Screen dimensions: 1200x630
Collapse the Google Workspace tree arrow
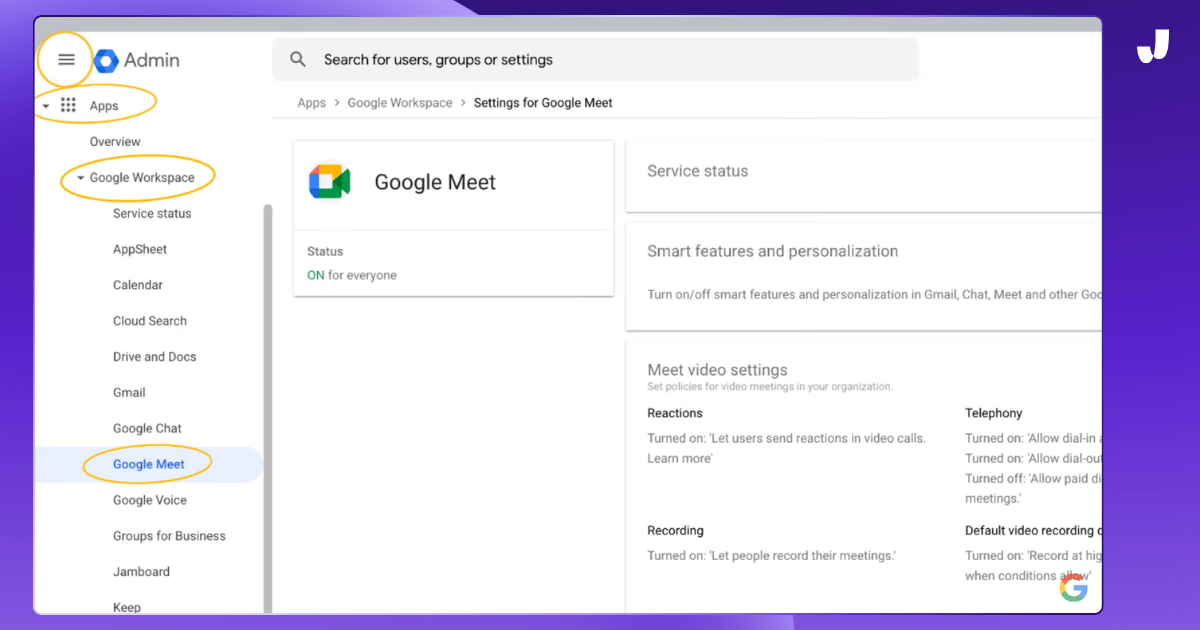pos(80,178)
